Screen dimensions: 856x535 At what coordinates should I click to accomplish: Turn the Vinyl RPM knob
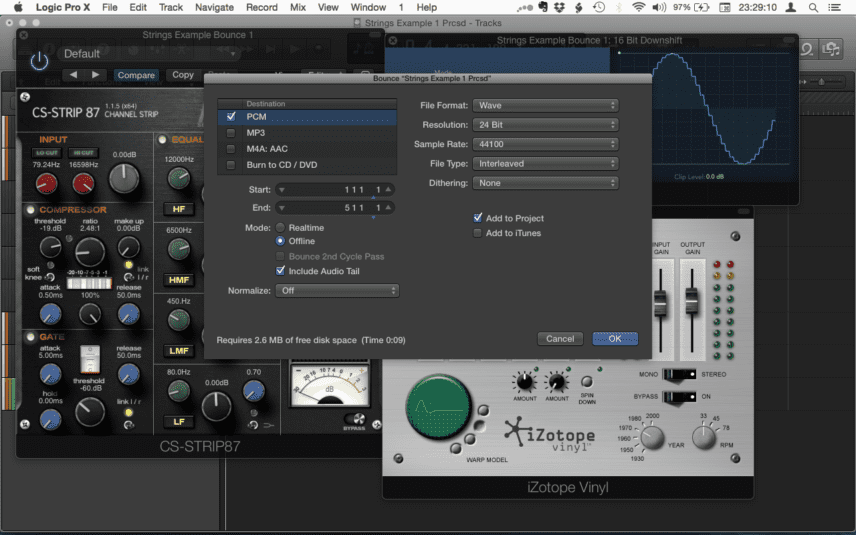[x=704, y=437]
